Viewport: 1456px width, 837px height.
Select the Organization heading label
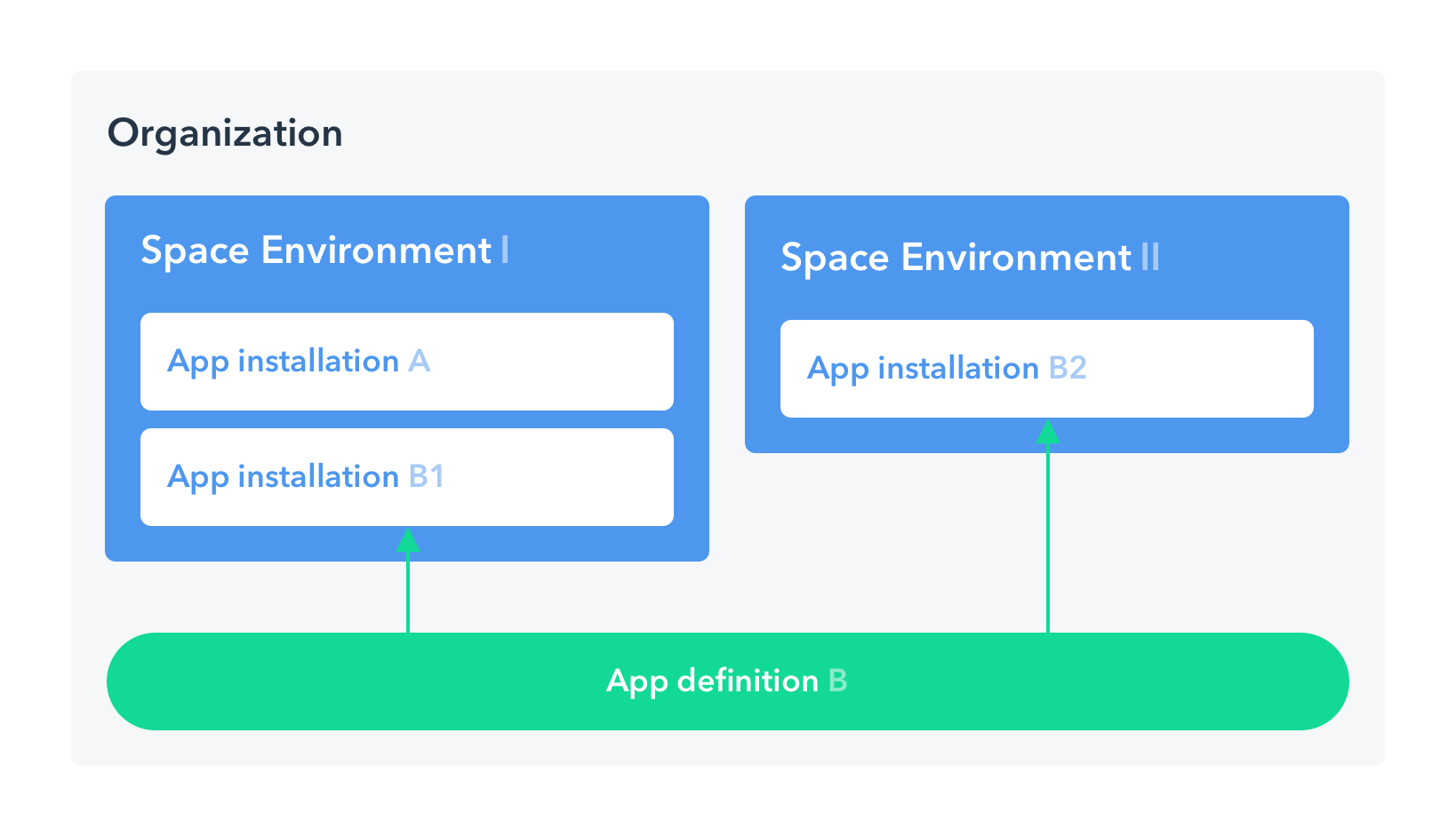225,132
